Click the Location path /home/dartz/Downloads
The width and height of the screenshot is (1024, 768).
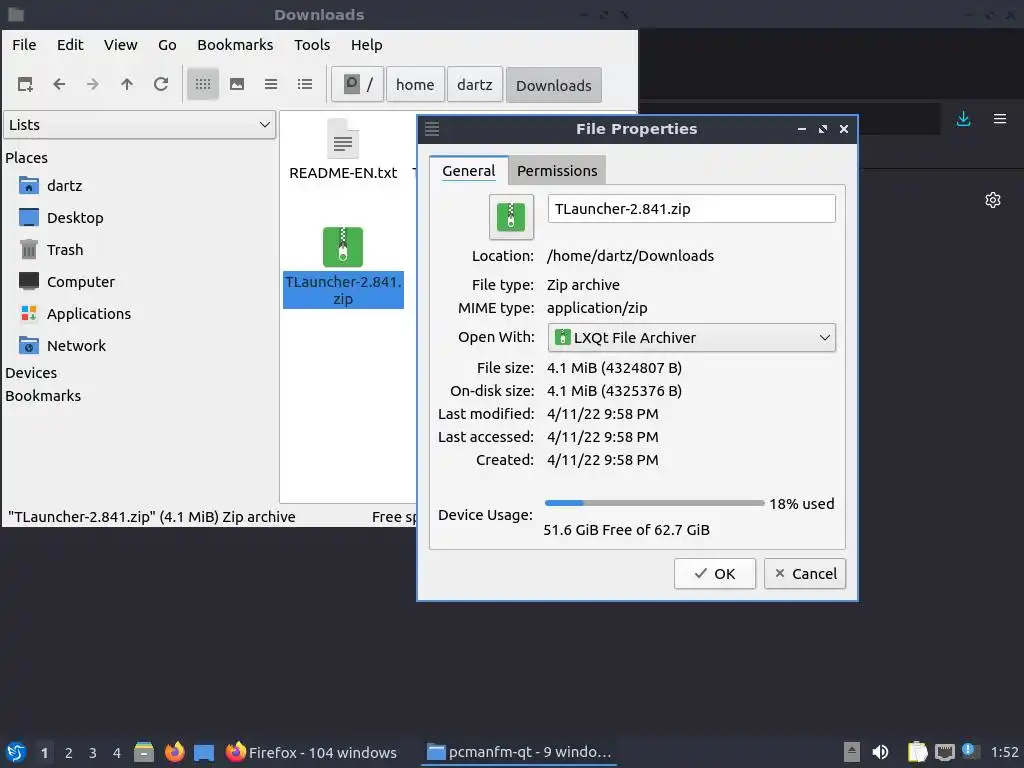[x=630, y=256]
